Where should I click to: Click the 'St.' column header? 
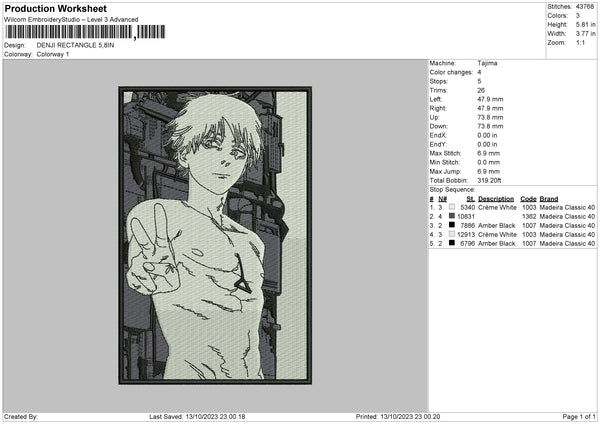[x=471, y=199]
